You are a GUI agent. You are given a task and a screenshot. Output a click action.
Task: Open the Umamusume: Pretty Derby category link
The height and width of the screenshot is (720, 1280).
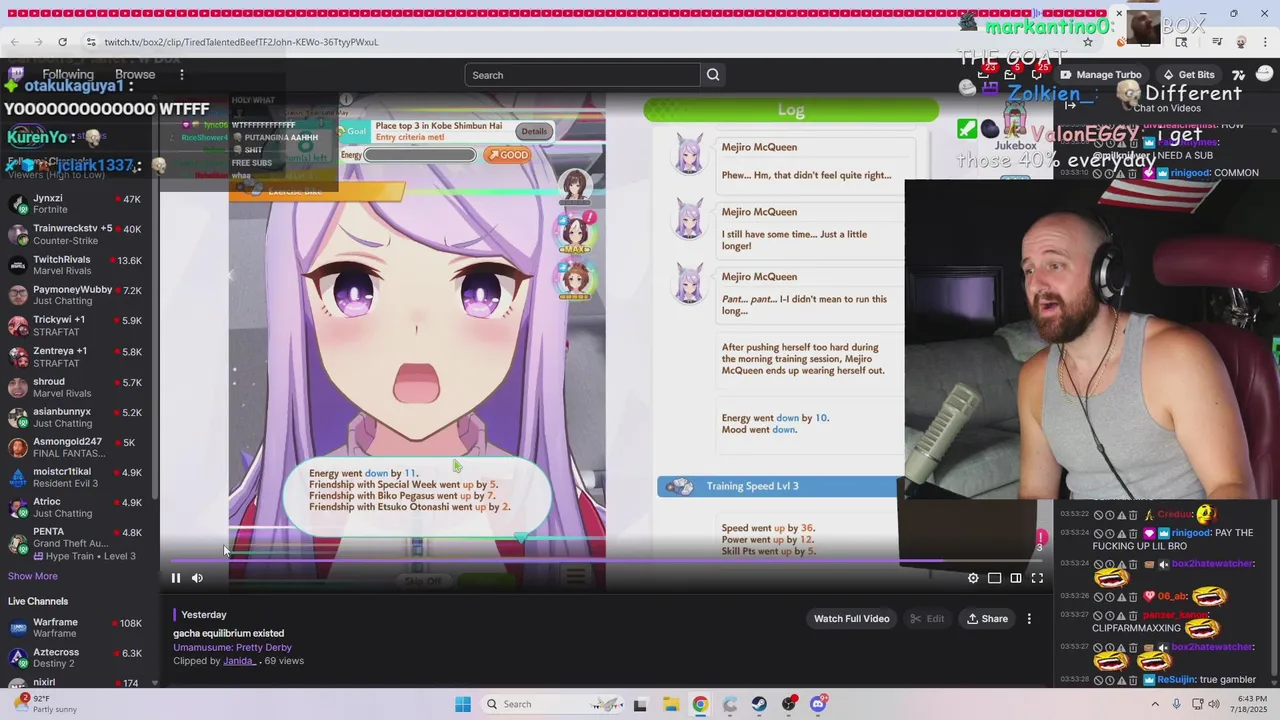(234, 647)
